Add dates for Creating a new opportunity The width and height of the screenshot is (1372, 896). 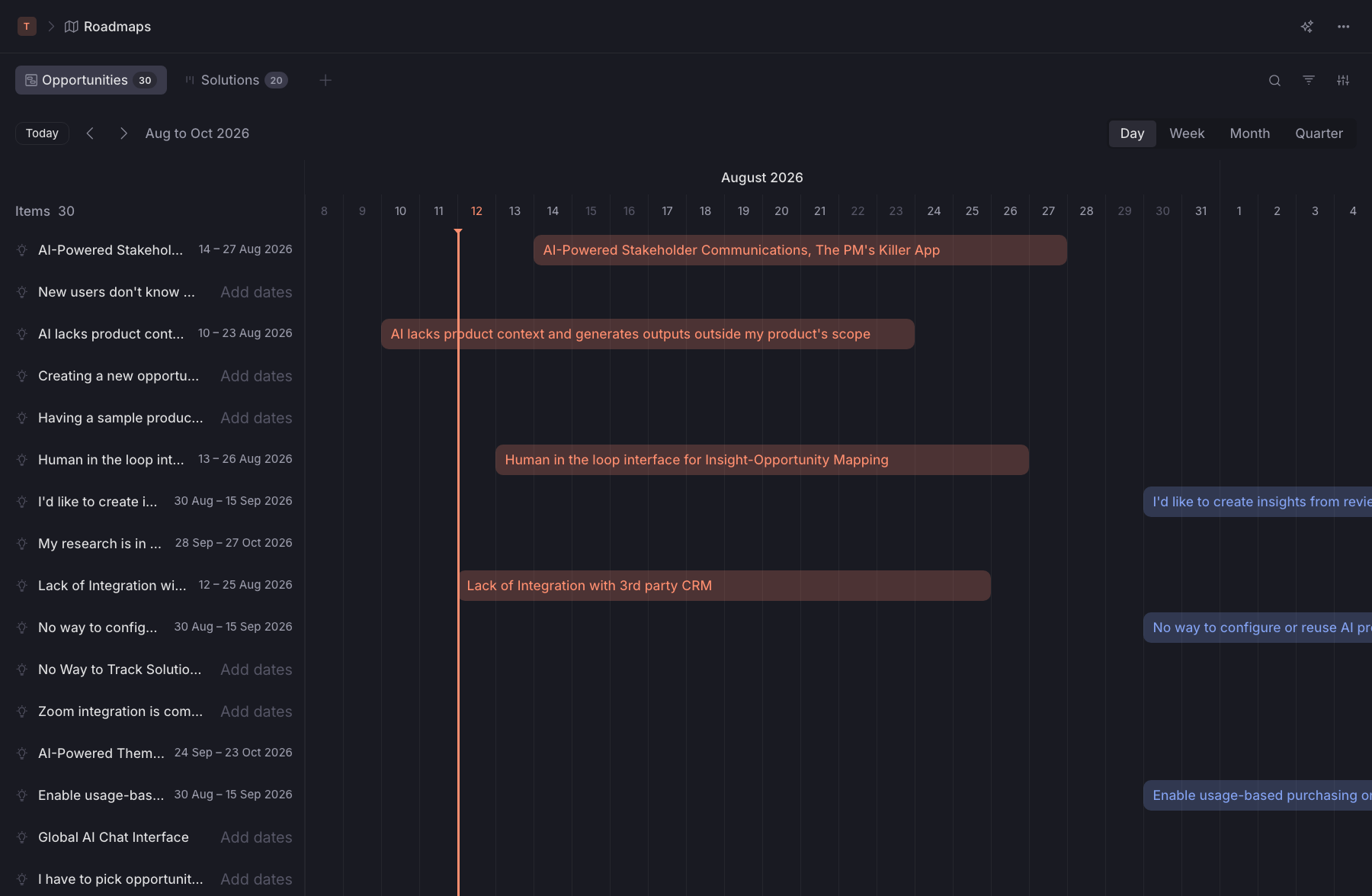click(256, 376)
